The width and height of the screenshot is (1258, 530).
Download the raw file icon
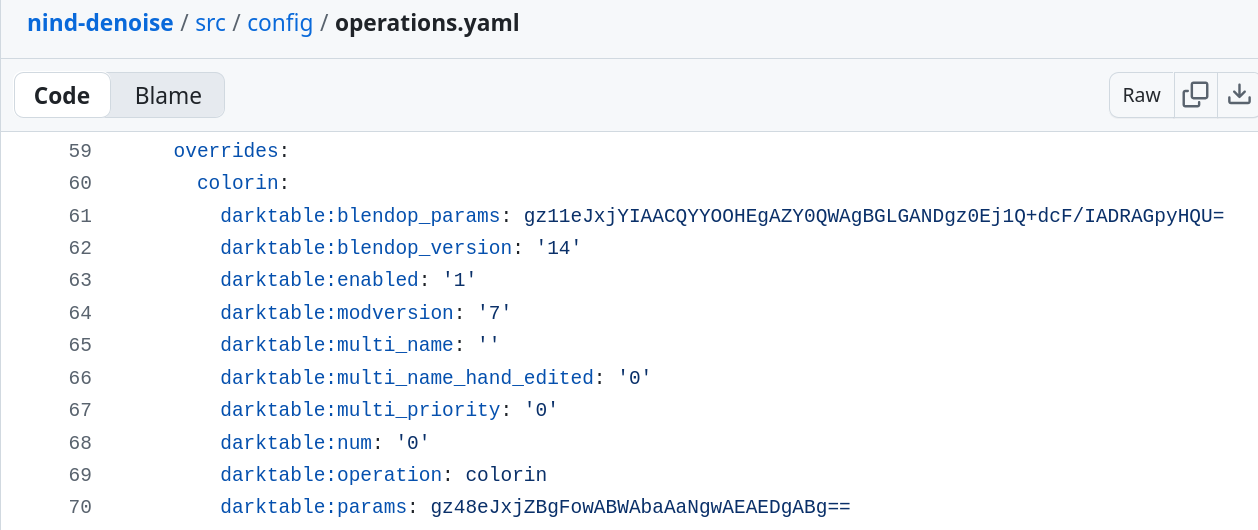coord(1239,95)
